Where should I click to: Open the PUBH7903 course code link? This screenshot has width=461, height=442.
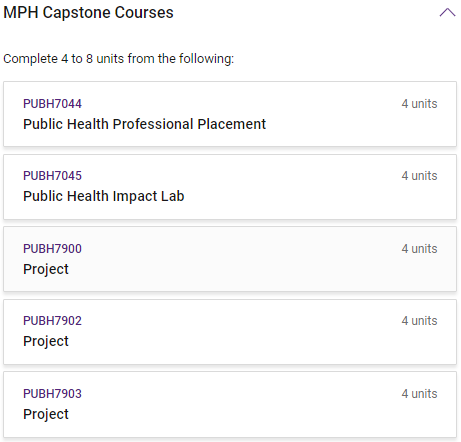(x=52, y=394)
